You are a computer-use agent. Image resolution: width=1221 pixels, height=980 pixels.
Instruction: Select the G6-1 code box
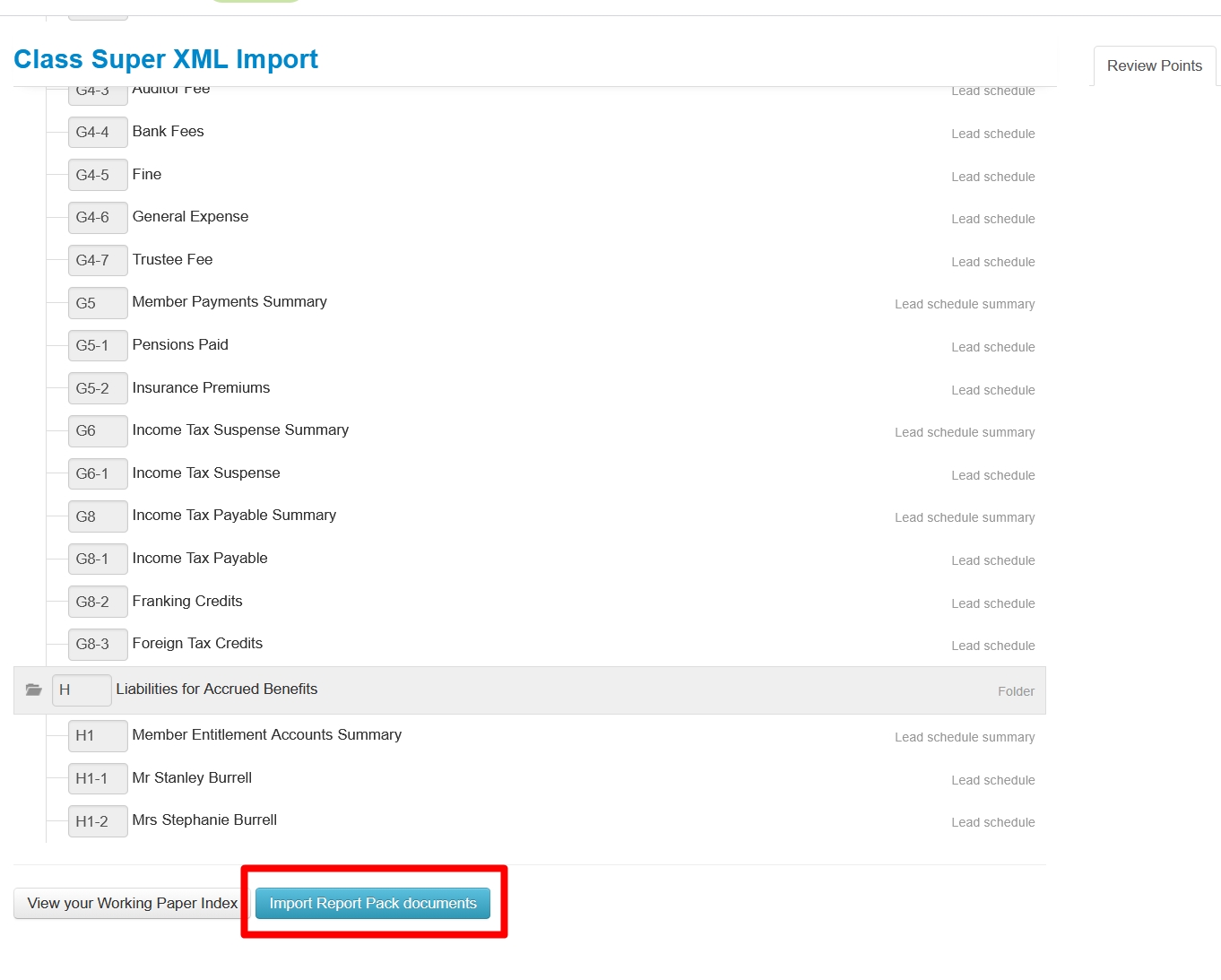point(98,473)
